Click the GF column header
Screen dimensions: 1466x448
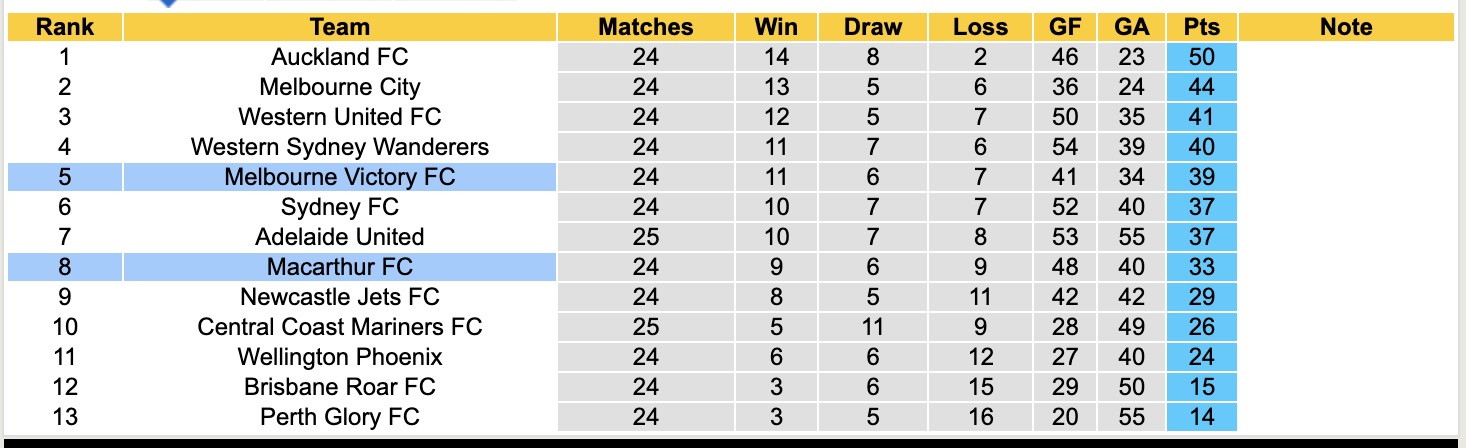(1065, 27)
